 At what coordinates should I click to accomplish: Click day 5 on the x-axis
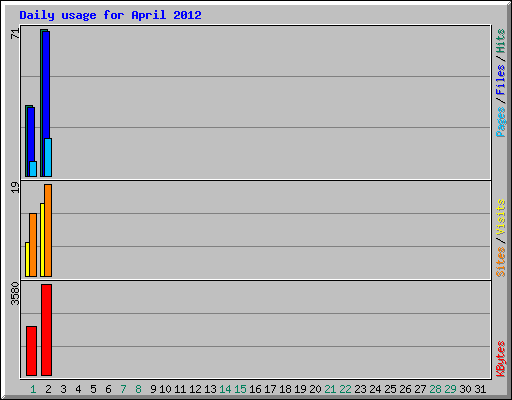(93, 389)
